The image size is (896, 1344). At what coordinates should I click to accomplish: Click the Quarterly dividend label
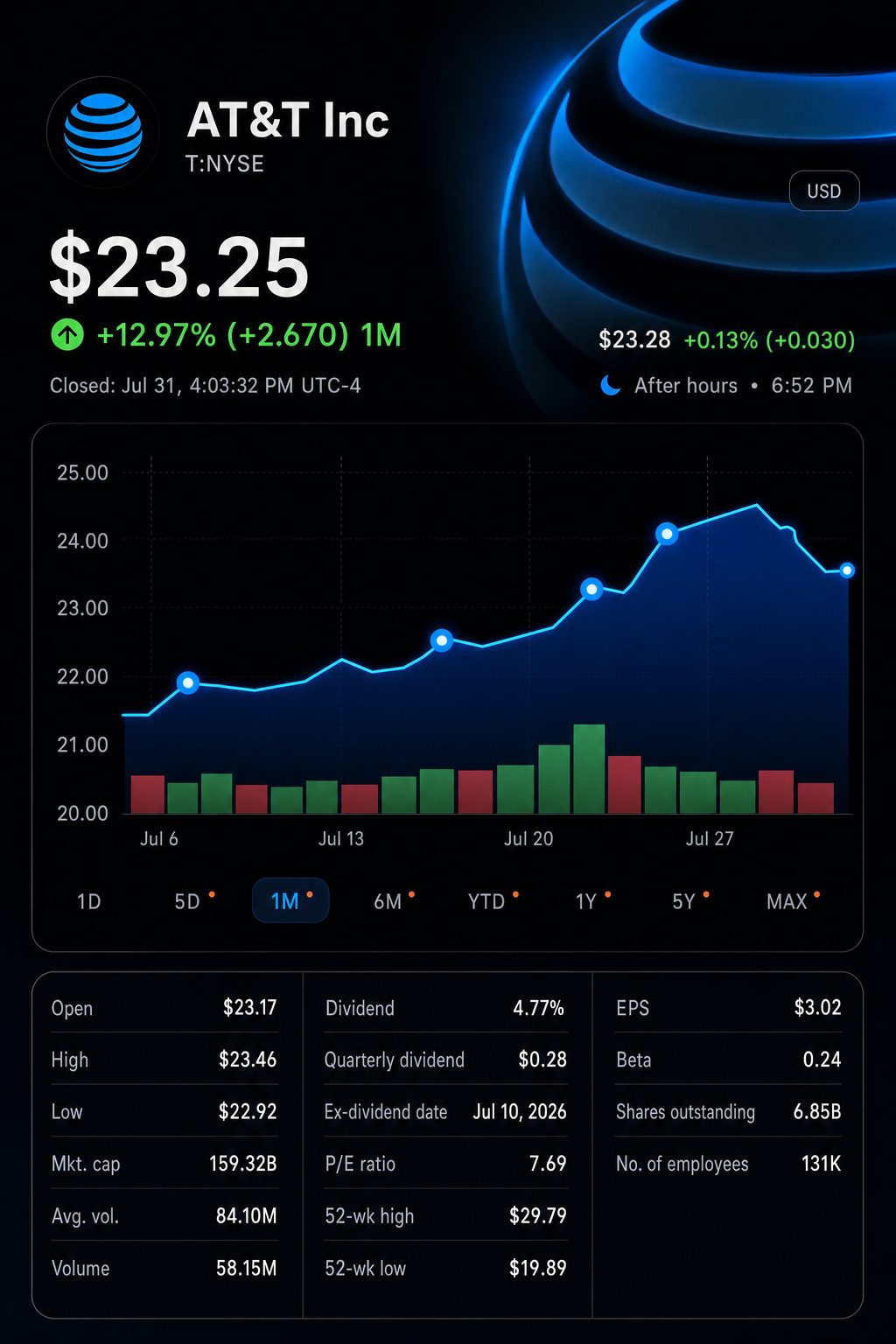(395, 1060)
